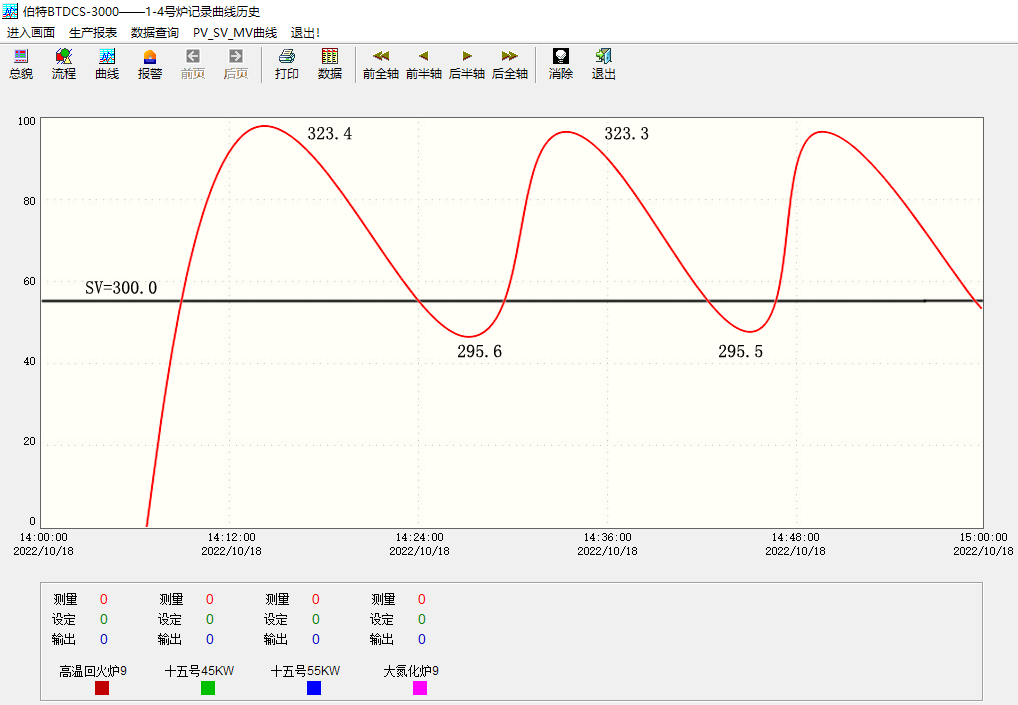Shift back half axis with 前半轴
Viewport: 1018px width, 705px height.
(x=424, y=64)
